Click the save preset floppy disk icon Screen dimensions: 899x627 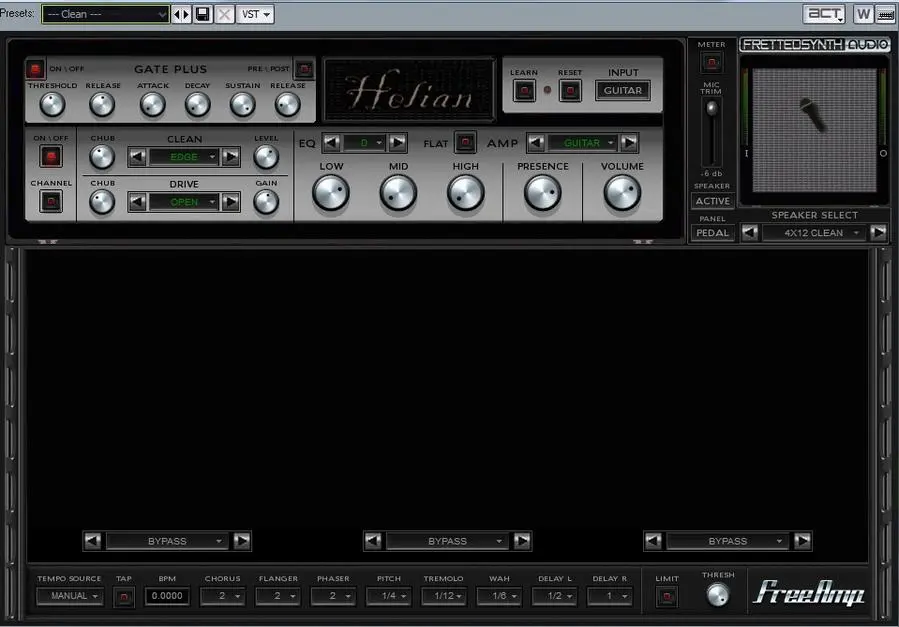[202, 14]
